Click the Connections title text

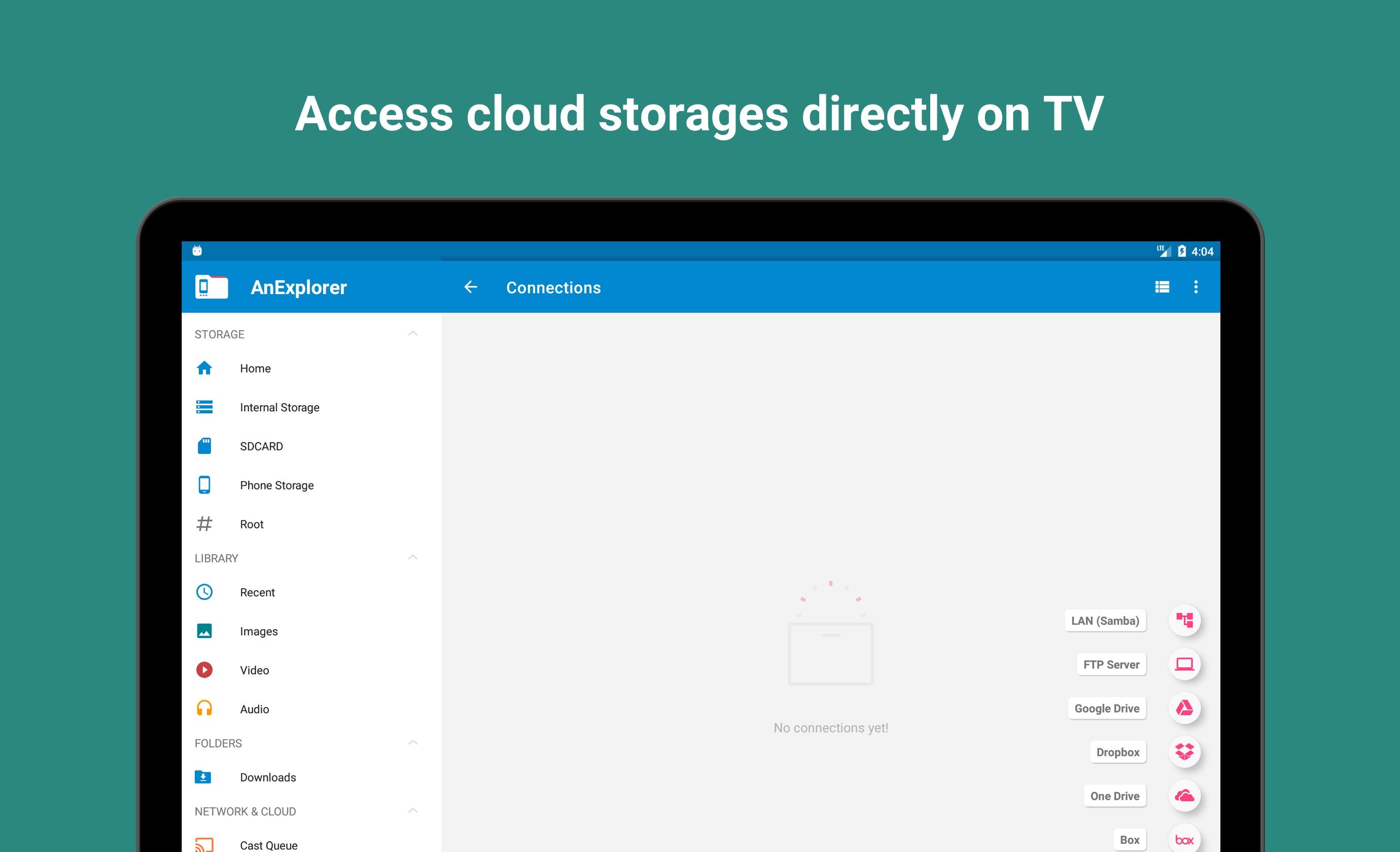click(553, 288)
